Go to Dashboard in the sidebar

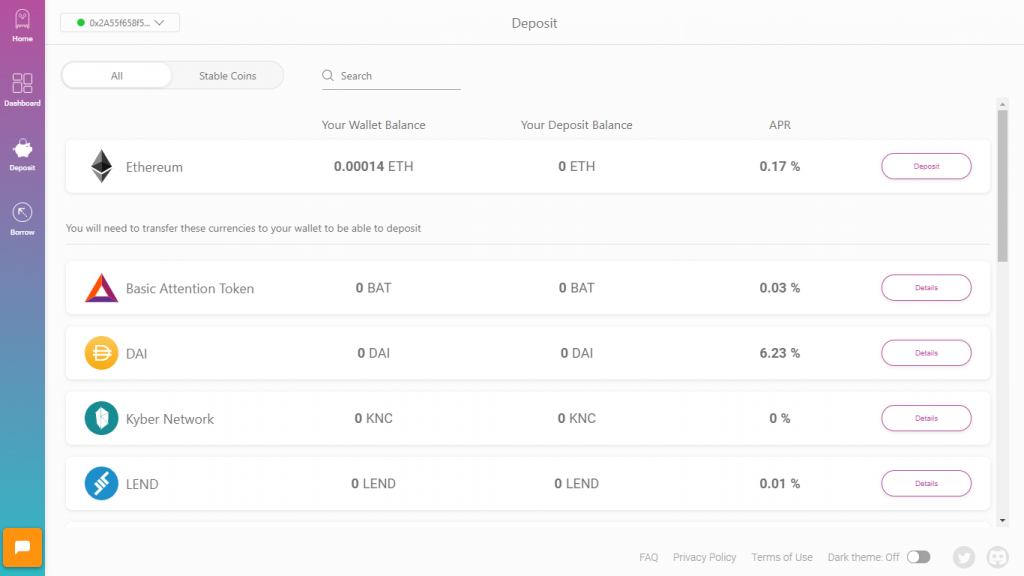[22, 85]
